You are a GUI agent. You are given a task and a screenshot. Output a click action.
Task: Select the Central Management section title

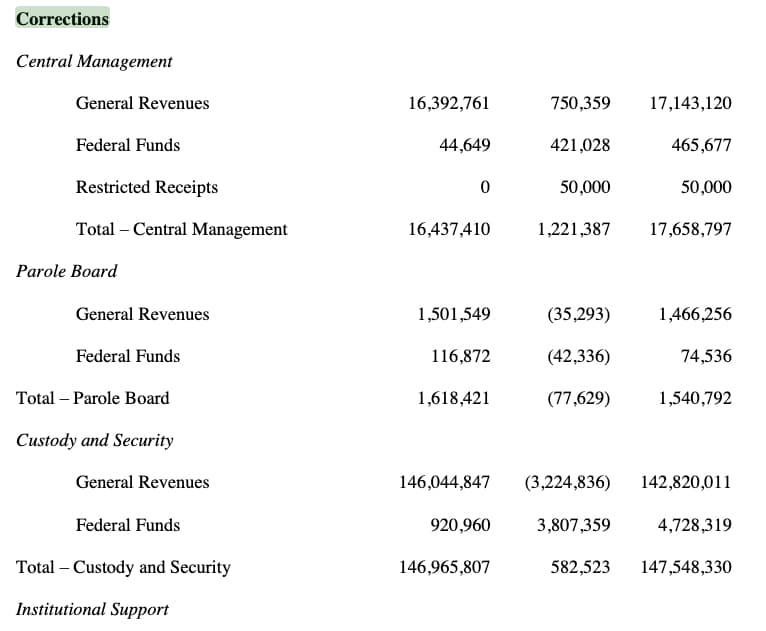[94, 62]
